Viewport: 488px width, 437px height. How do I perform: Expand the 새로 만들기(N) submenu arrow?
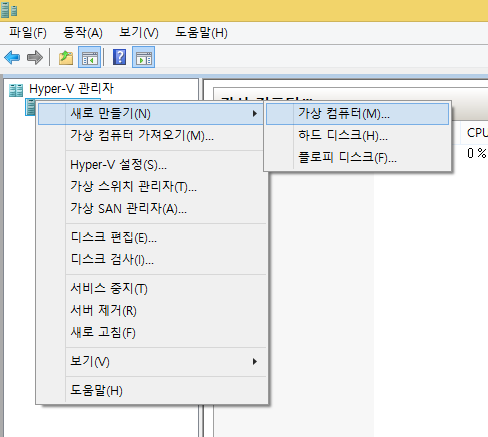point(255,114)
